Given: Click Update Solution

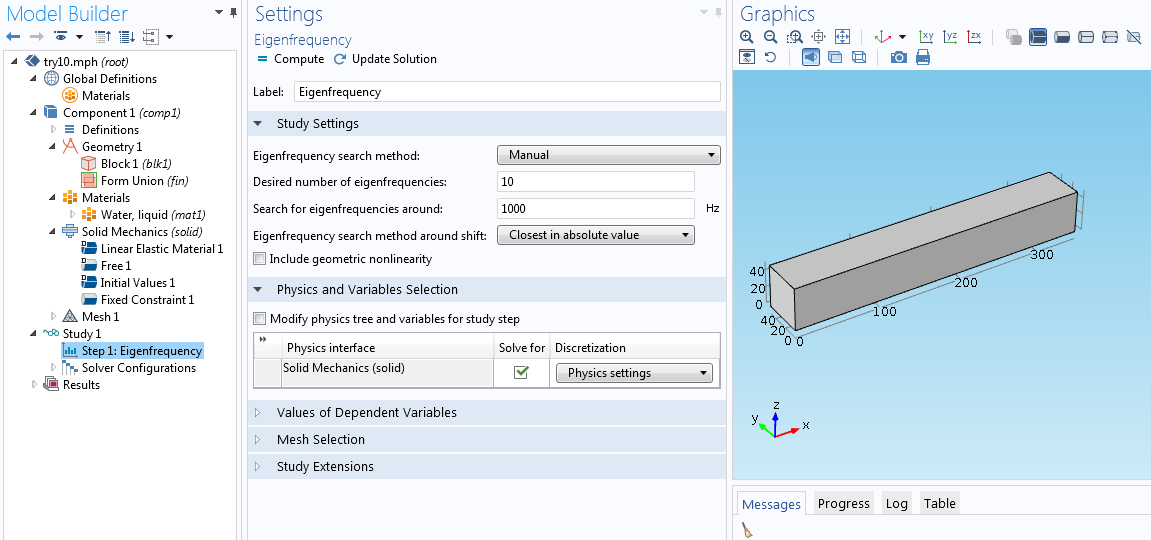Looking at the screenshot, I should pos(385,59).
